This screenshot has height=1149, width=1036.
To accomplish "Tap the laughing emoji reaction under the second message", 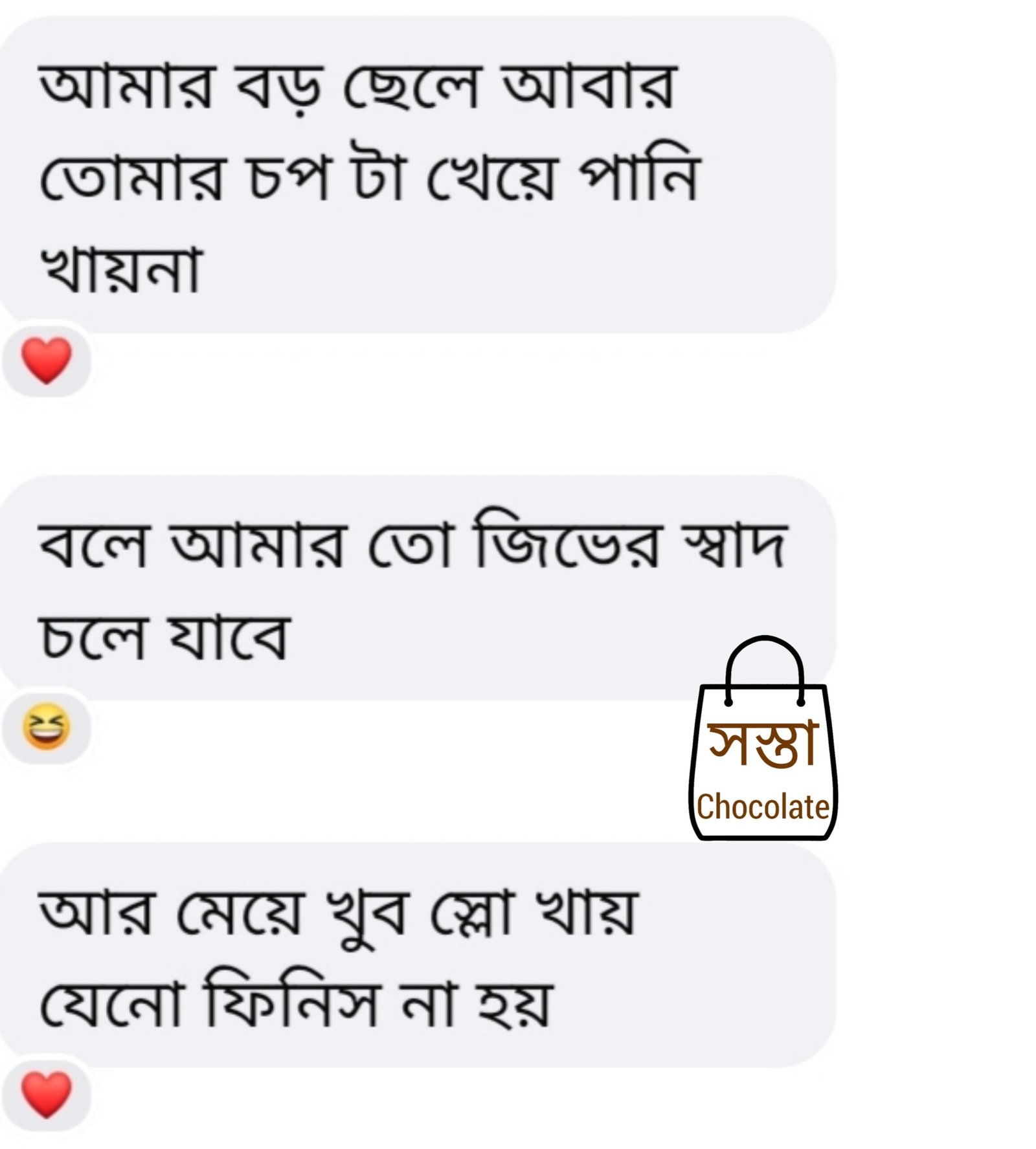I will click(47, 728).
